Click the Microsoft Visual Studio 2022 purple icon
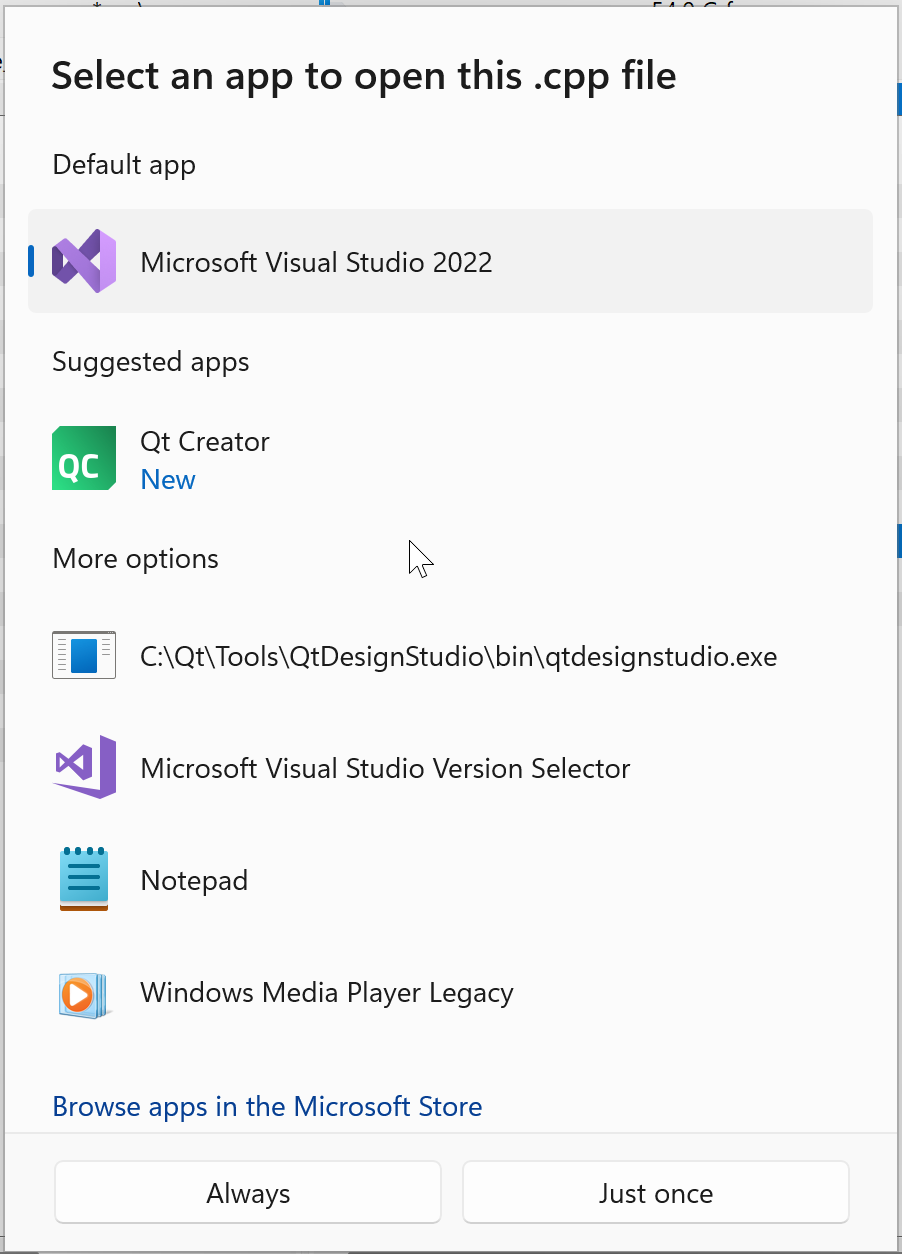The image size is (902, 1254). point(84,261)
